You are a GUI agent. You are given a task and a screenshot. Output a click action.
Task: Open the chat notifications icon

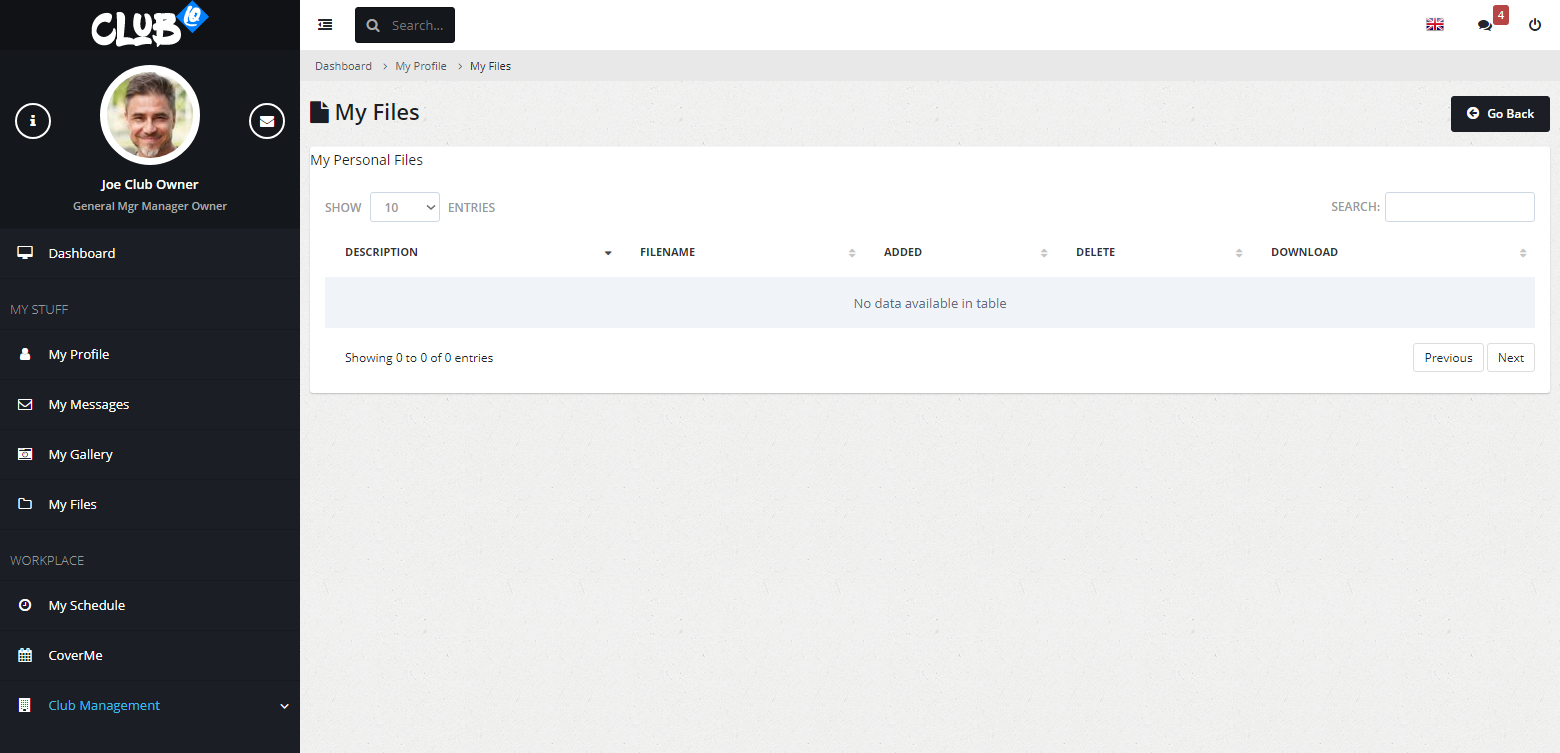point(1485,25)
